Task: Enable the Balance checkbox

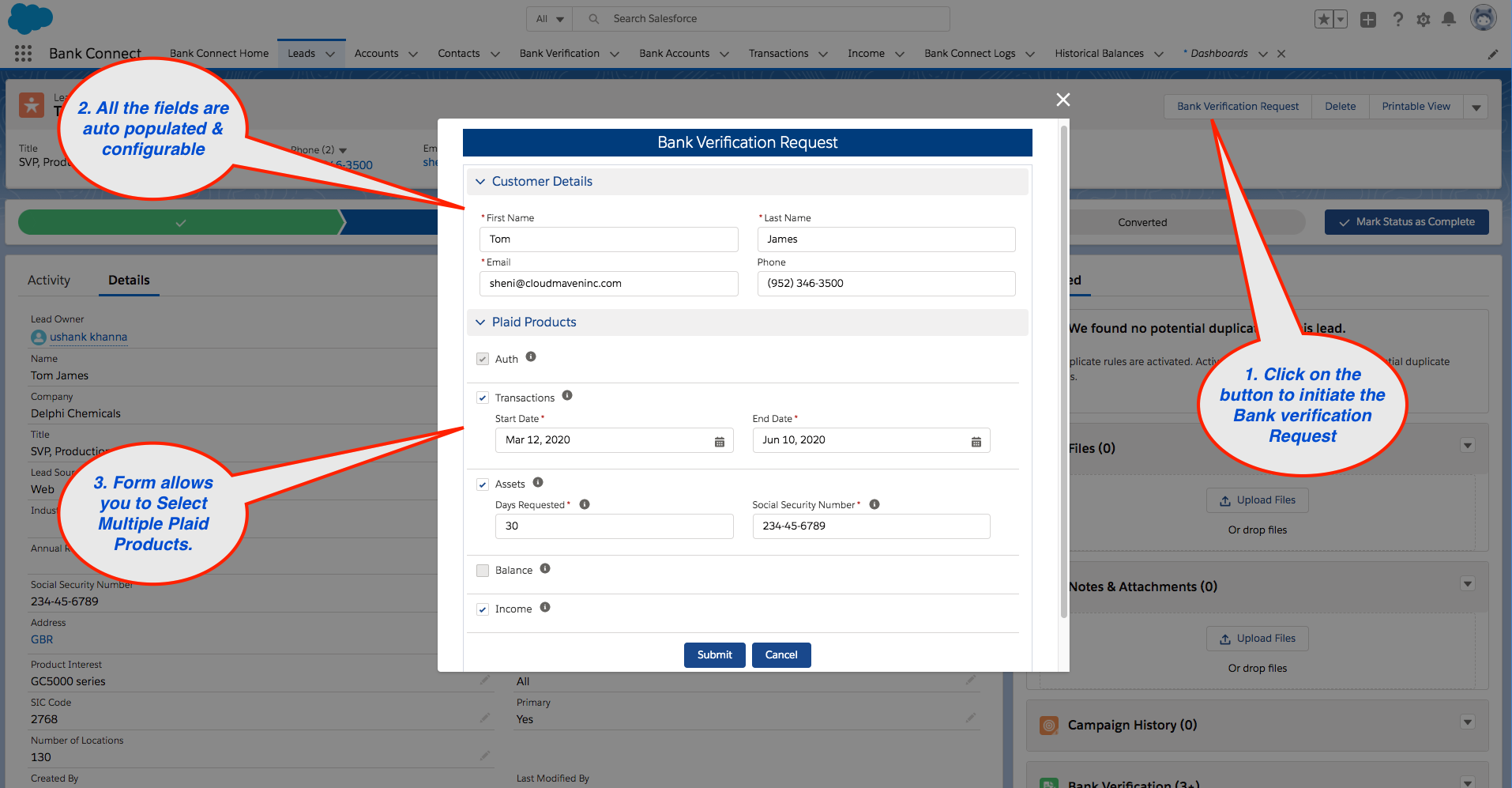Action: (x=482, y=570)
